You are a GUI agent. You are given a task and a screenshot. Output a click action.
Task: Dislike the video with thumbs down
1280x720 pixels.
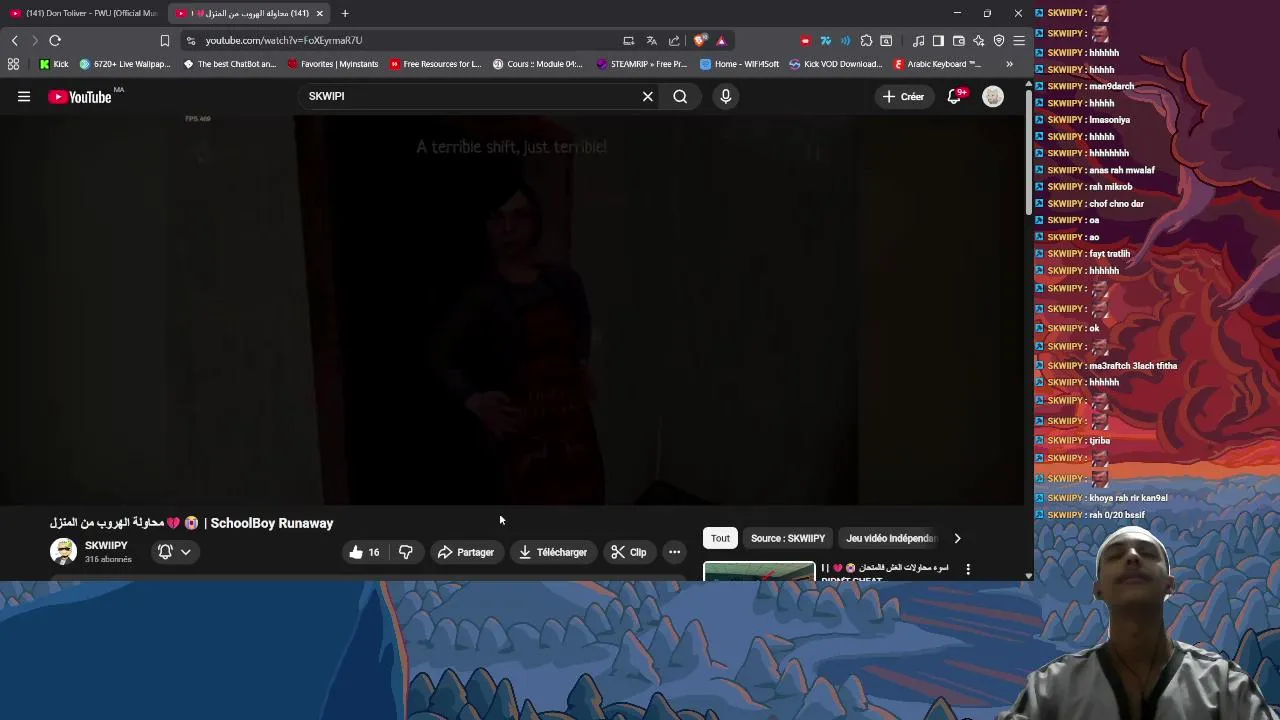click(406, 552)
